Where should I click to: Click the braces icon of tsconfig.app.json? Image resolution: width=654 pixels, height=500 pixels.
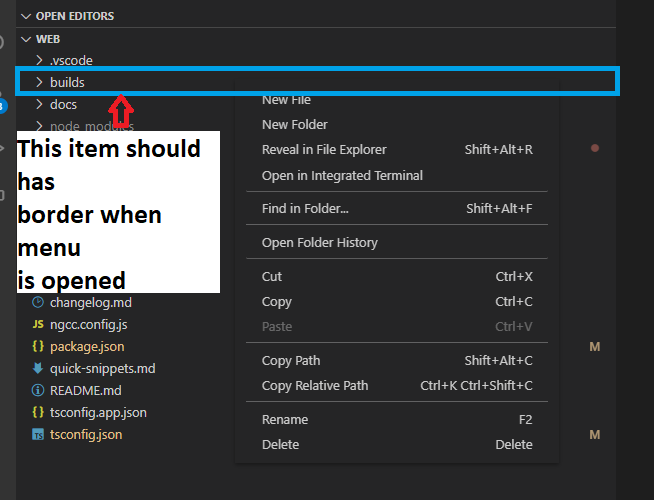[38, 412]
